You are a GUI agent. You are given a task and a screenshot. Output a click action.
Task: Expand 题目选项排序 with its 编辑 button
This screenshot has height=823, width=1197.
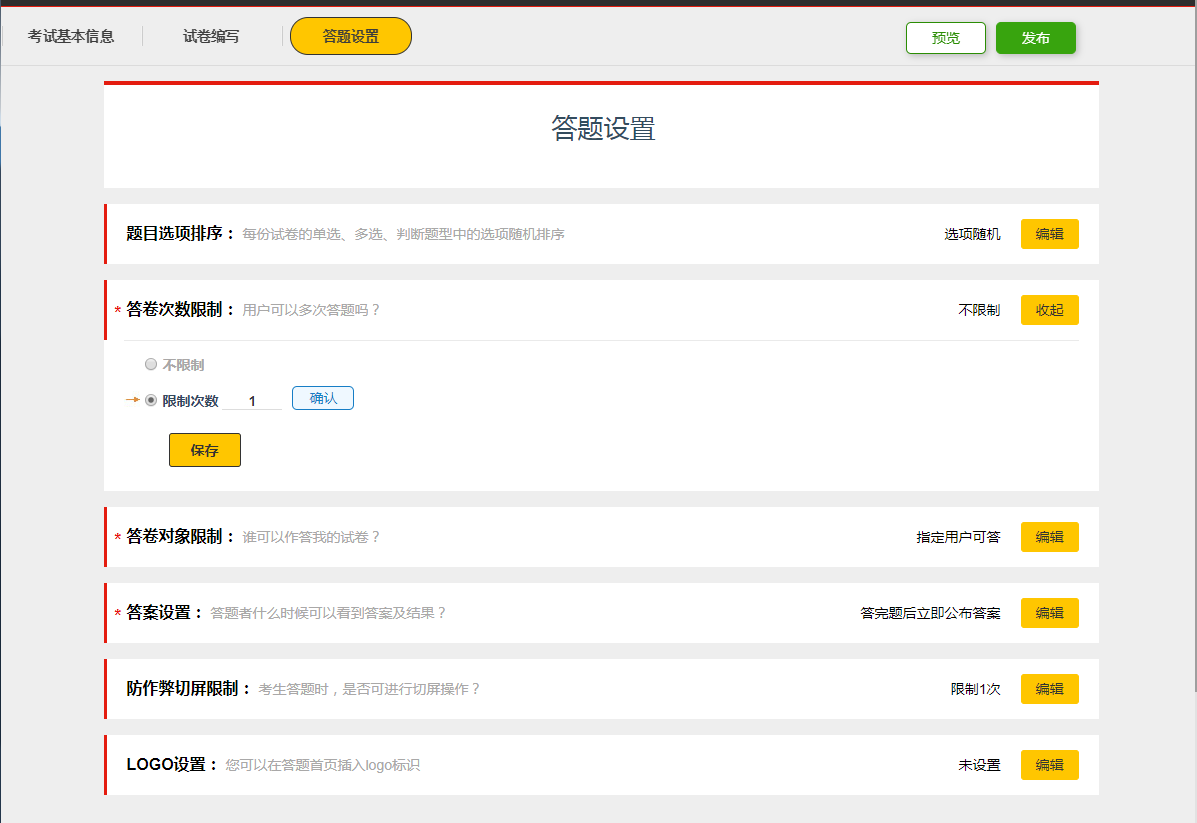click(1049, 234)
